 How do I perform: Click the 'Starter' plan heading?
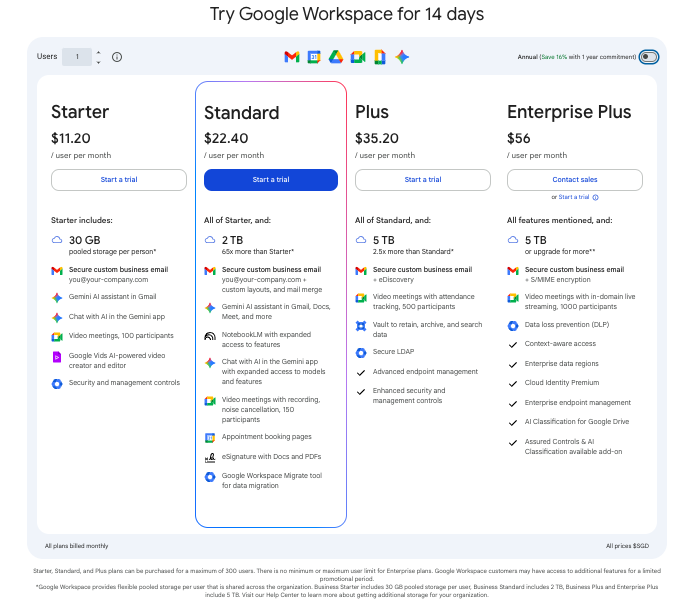pos(80,112)
